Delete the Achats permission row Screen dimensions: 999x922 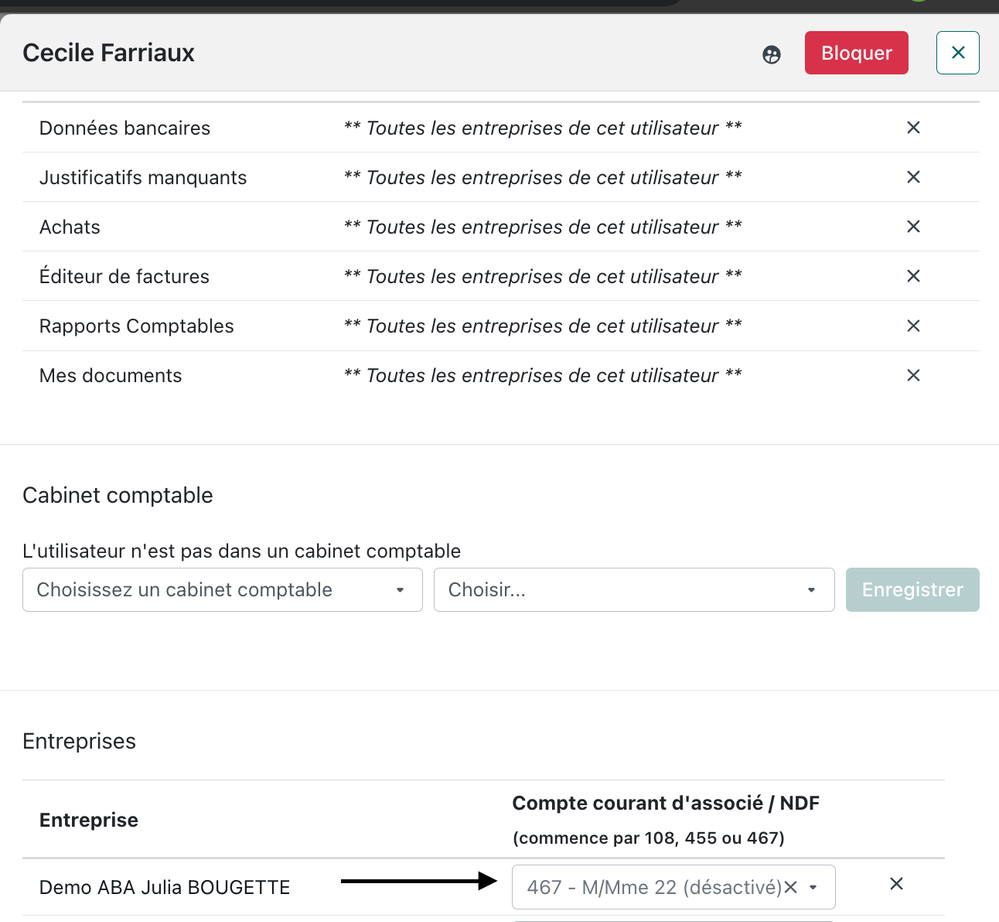(x=913, y=227)
